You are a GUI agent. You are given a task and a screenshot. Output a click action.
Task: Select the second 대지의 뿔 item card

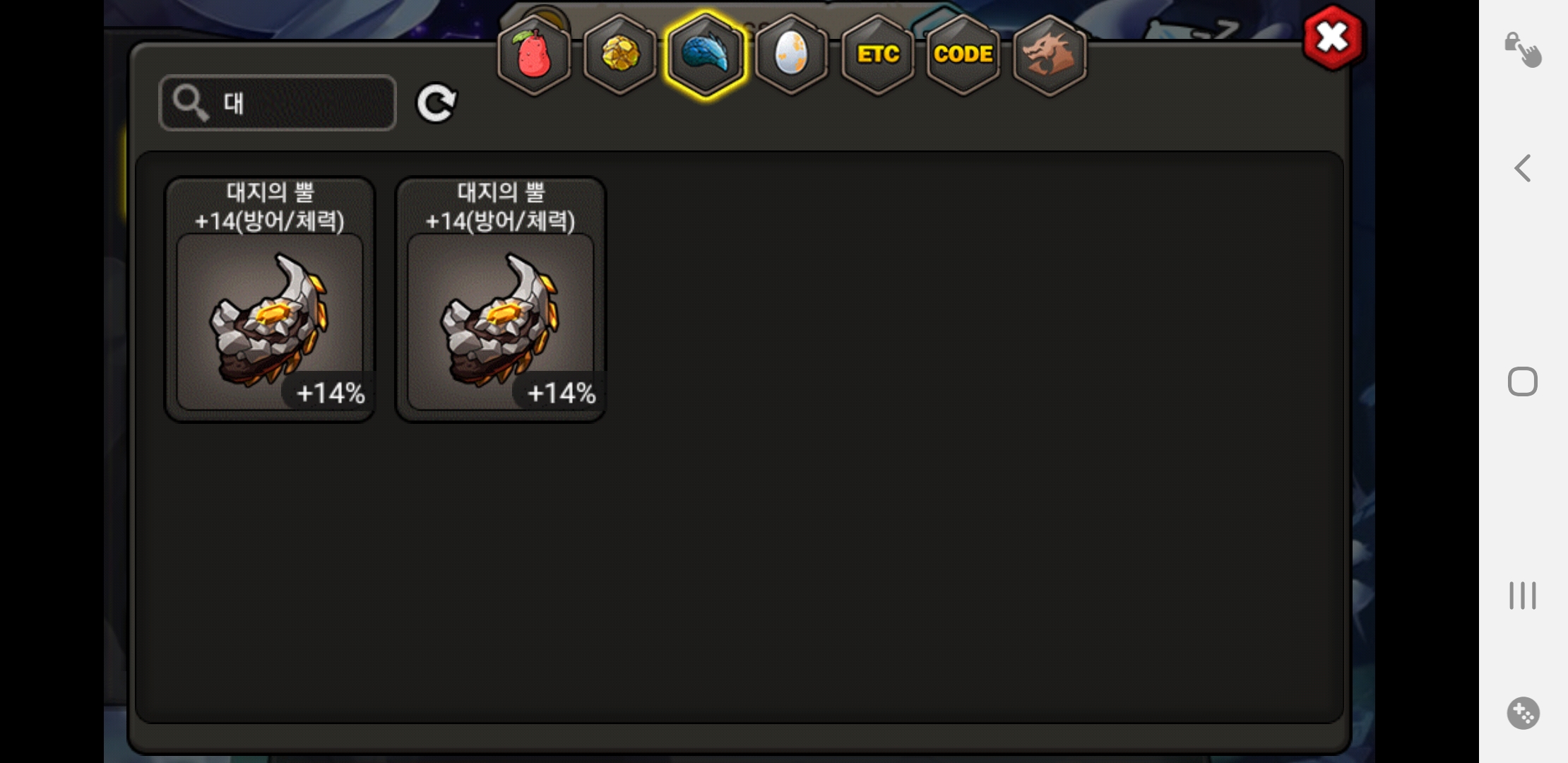pos(501,299)
